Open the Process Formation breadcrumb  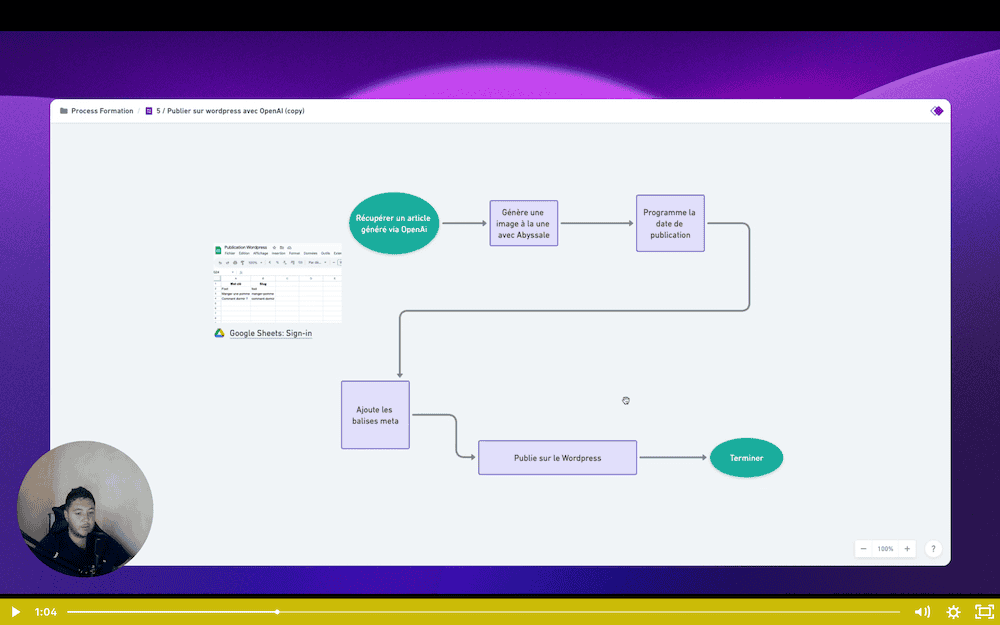(102, 111)
